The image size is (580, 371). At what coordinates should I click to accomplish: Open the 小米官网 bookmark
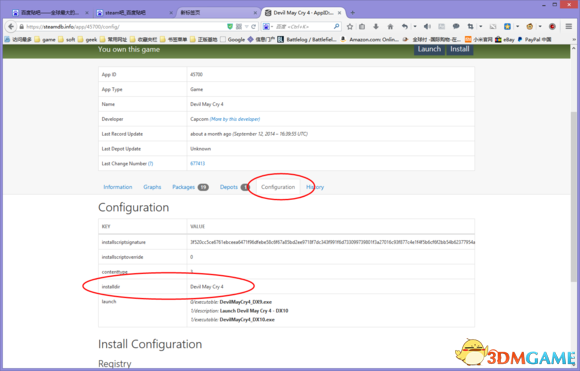point(478,39)
